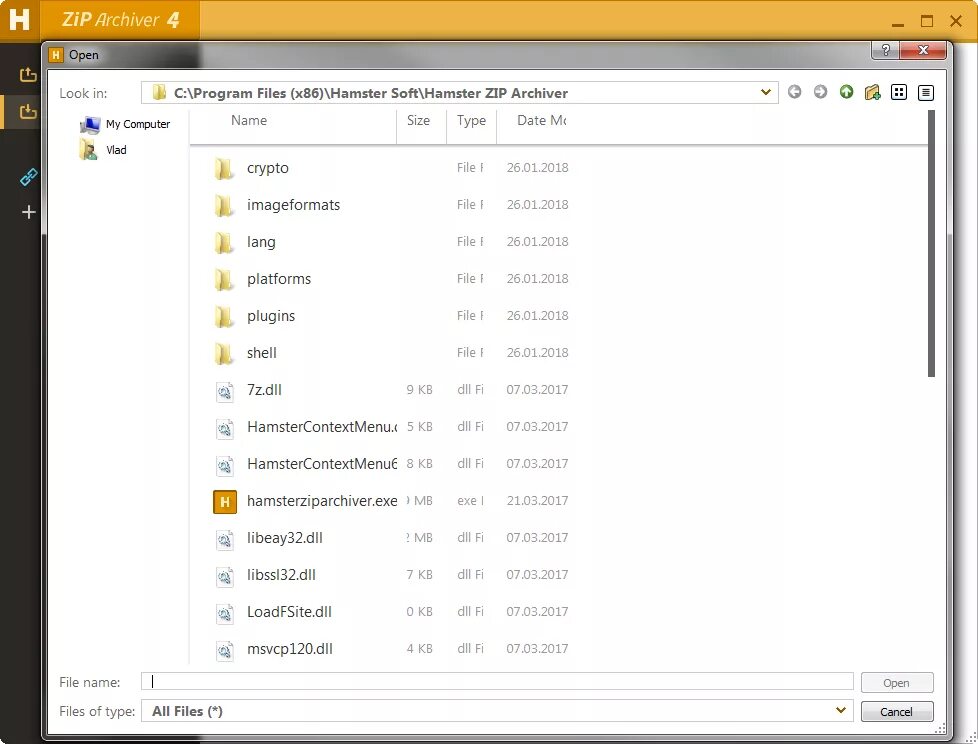The height and width of the screenshot is (744, 978).
Task: Go forward with the Forward arrow
Action: point(820,92)
